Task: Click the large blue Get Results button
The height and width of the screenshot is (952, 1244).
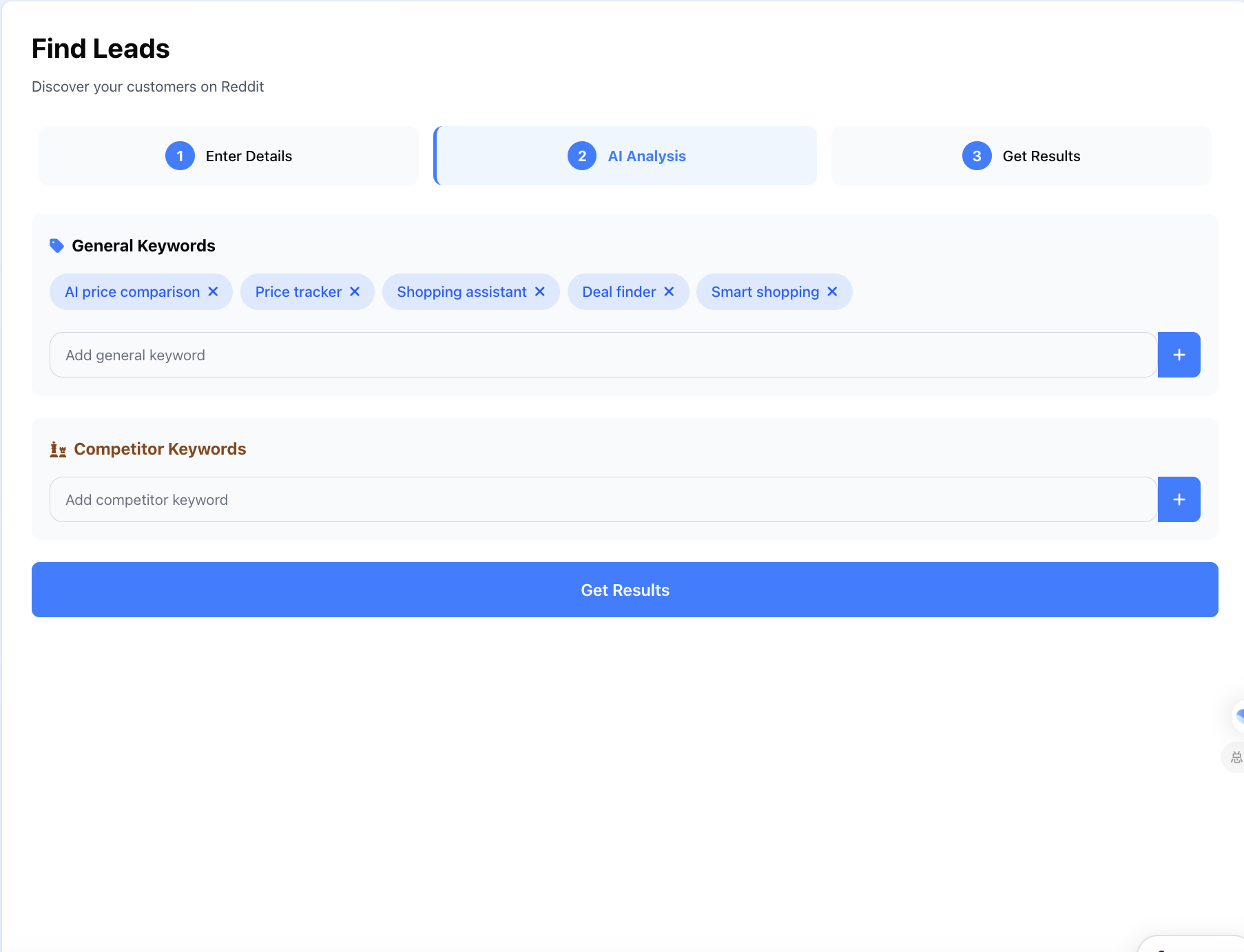Action: 625,590
